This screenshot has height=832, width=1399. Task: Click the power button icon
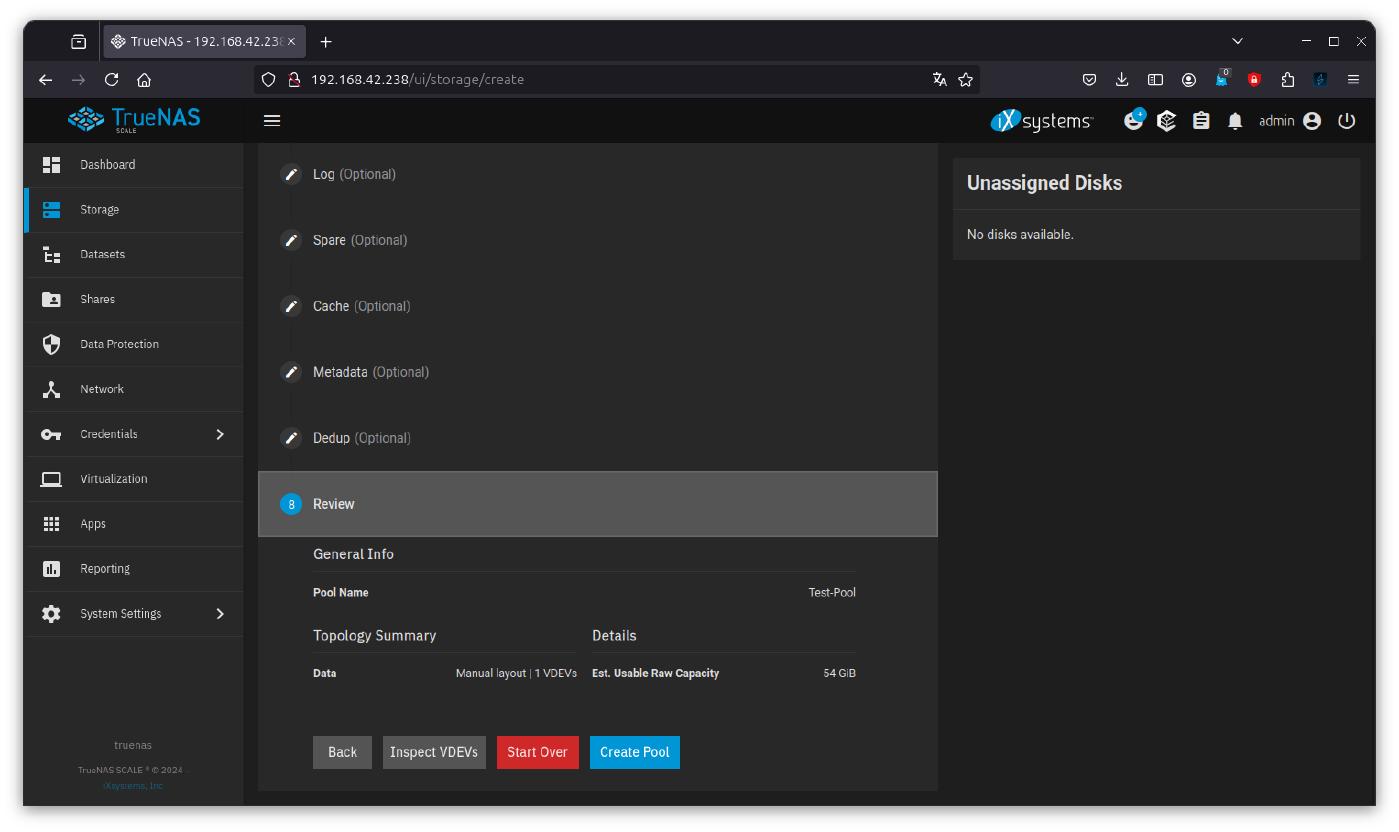click(1347, 121)
